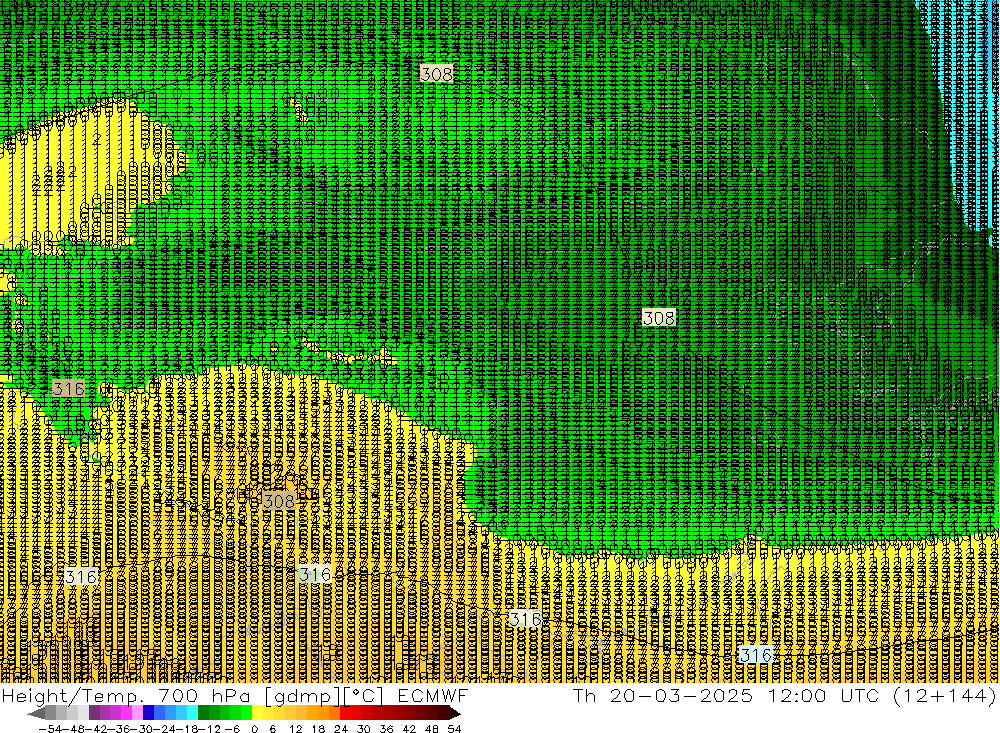
Task: Click the '-42' colorbar label
Action: pyautogui.click(x=97, y=729)
